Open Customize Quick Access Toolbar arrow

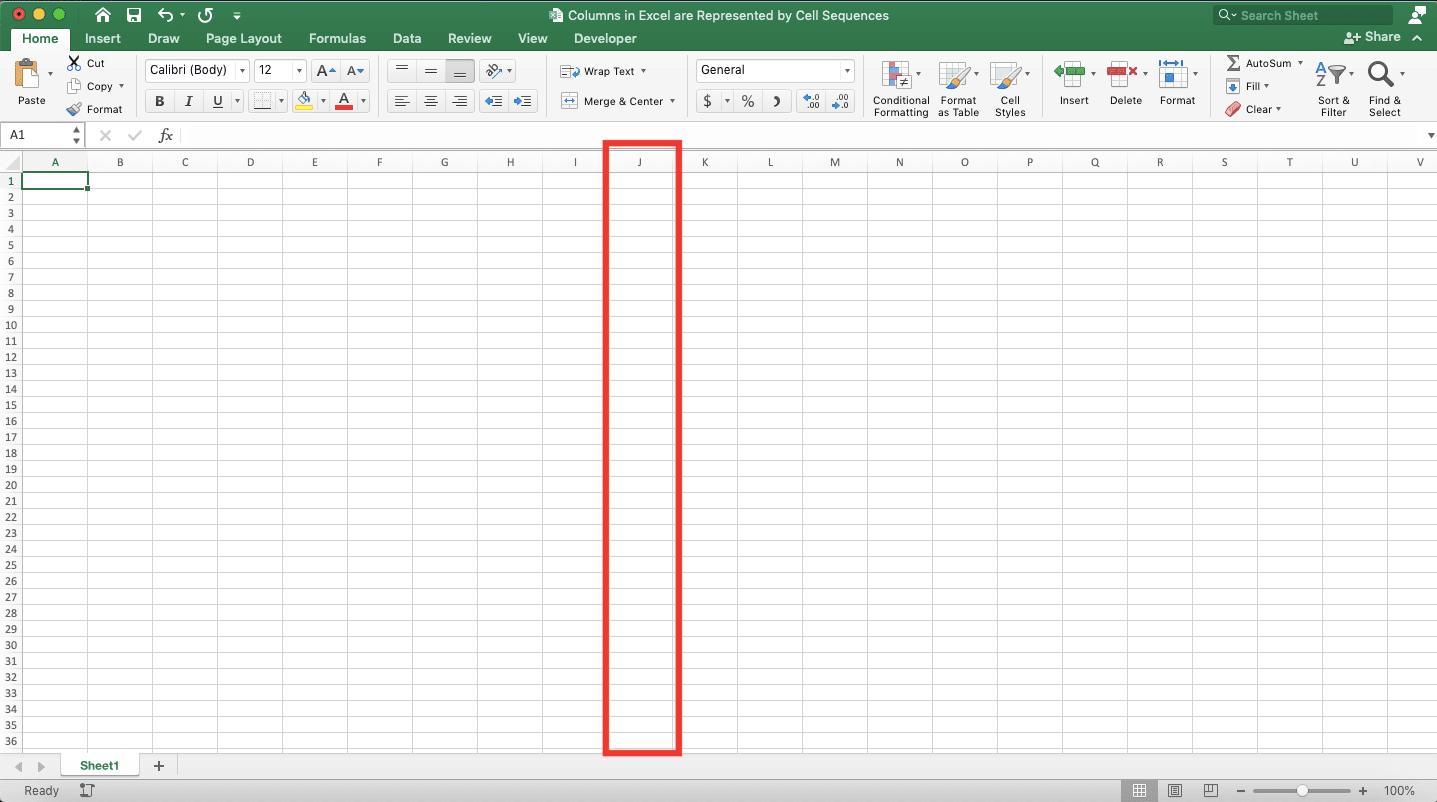[x=236, y=16]
